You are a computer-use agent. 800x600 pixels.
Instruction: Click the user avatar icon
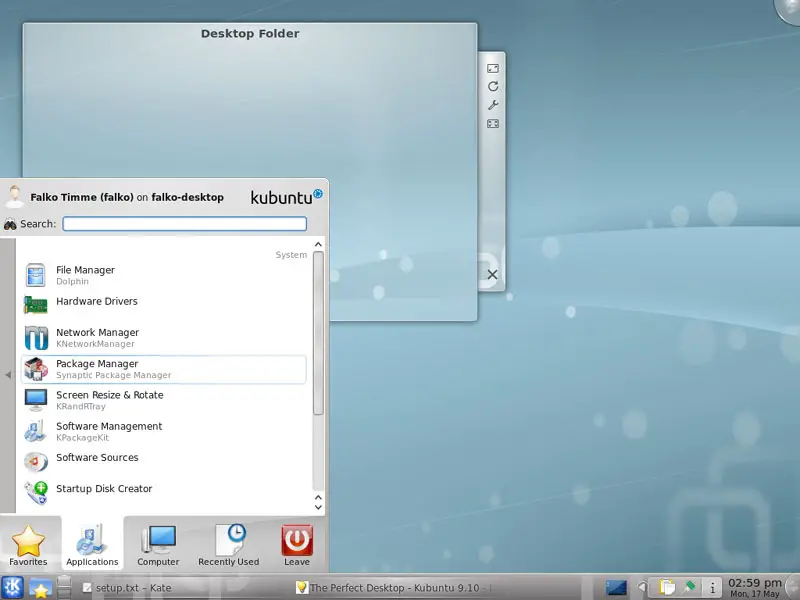click(14, 196)
